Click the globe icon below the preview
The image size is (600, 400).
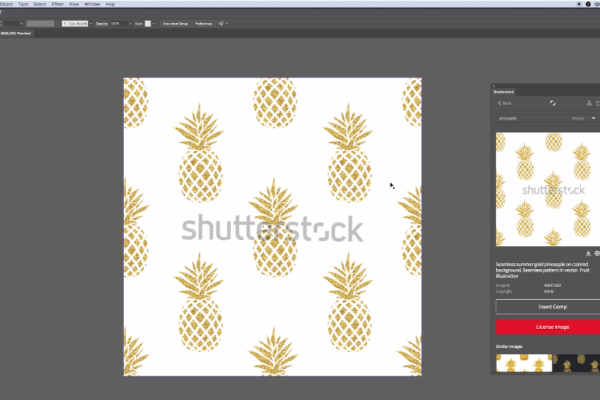[597, 253]
